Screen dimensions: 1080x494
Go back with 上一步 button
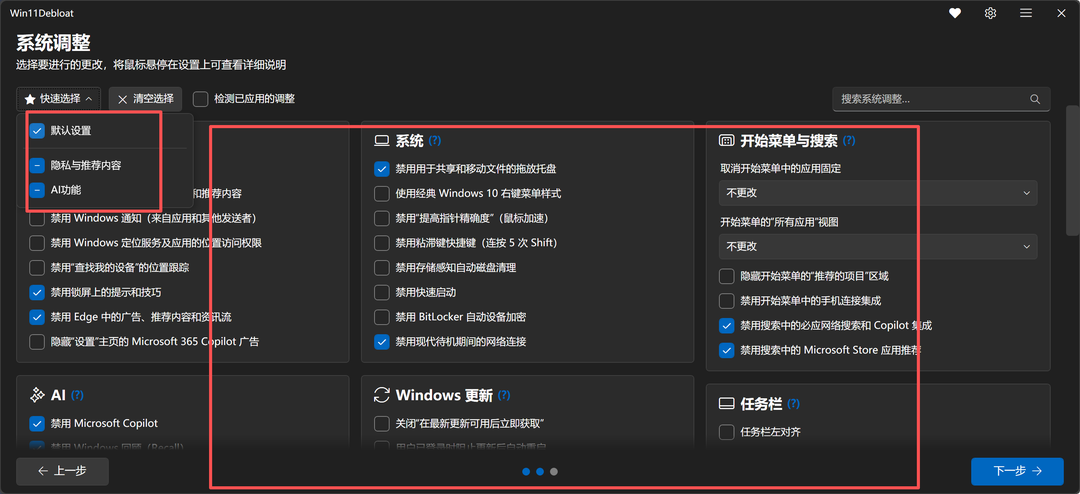pyautogui.click(x=63, y=471)
